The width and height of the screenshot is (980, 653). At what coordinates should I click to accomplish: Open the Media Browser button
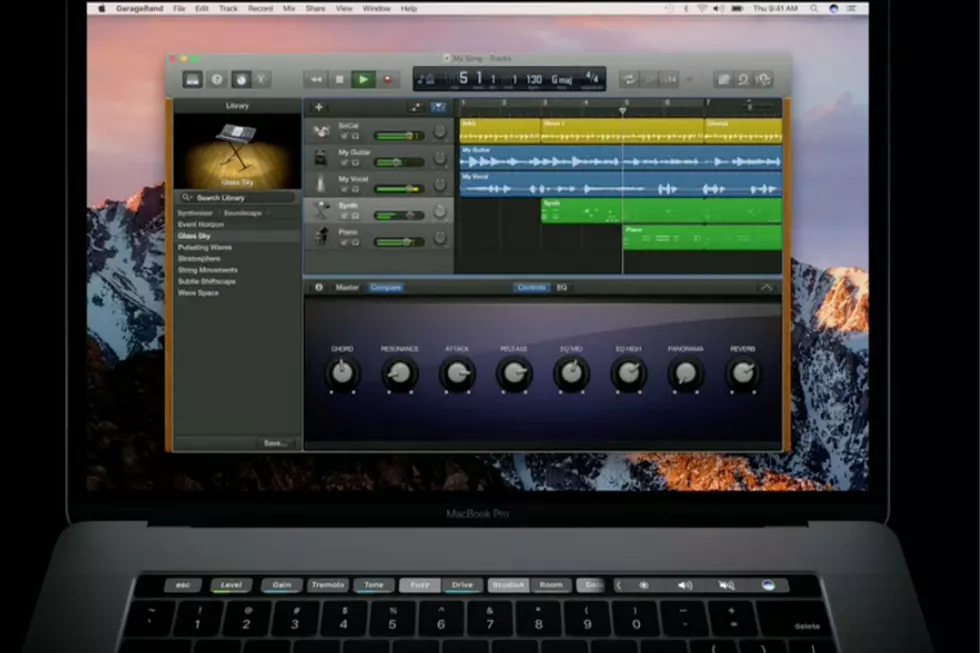point(764,79)
